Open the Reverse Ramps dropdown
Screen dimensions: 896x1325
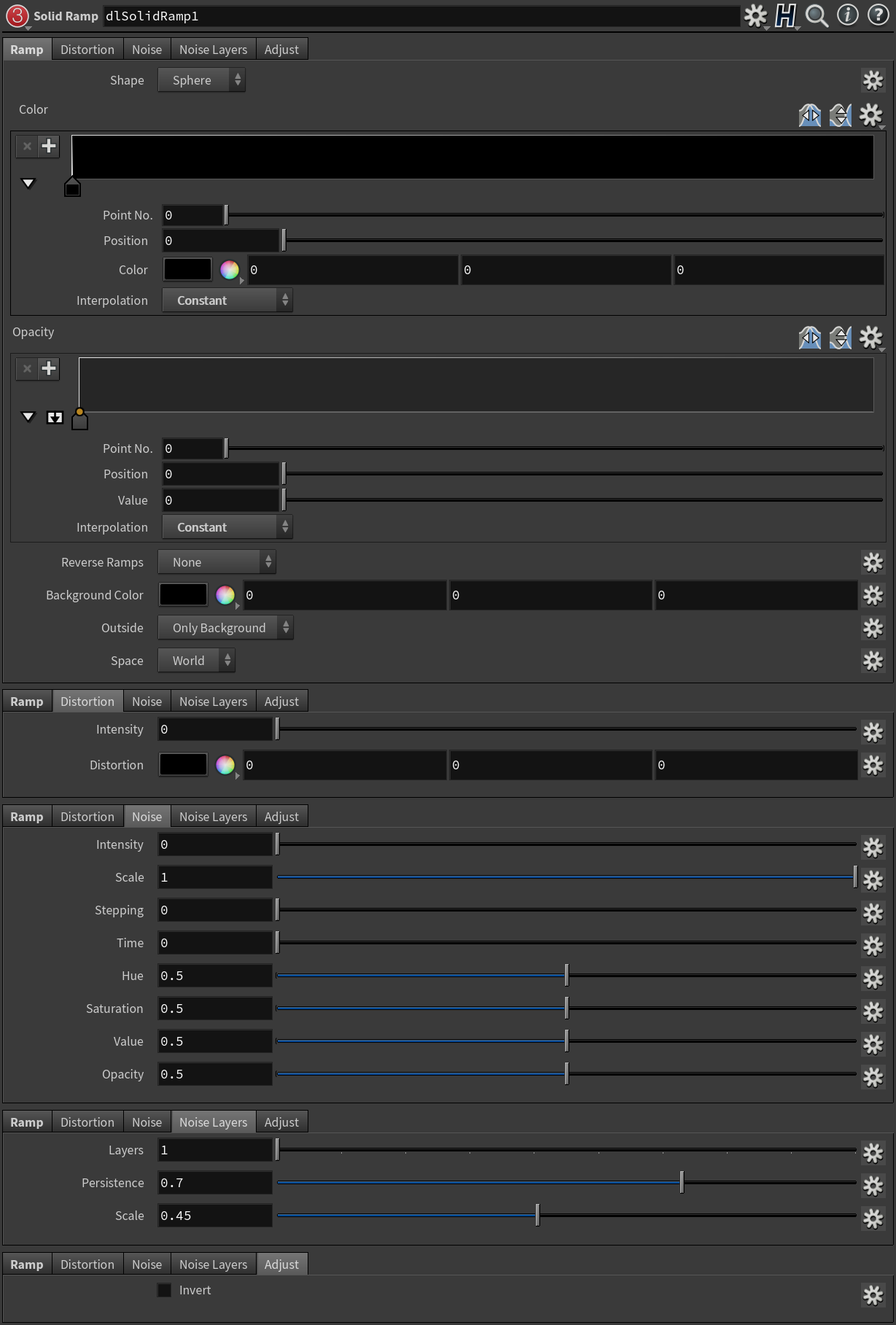[x=217, y=562]
